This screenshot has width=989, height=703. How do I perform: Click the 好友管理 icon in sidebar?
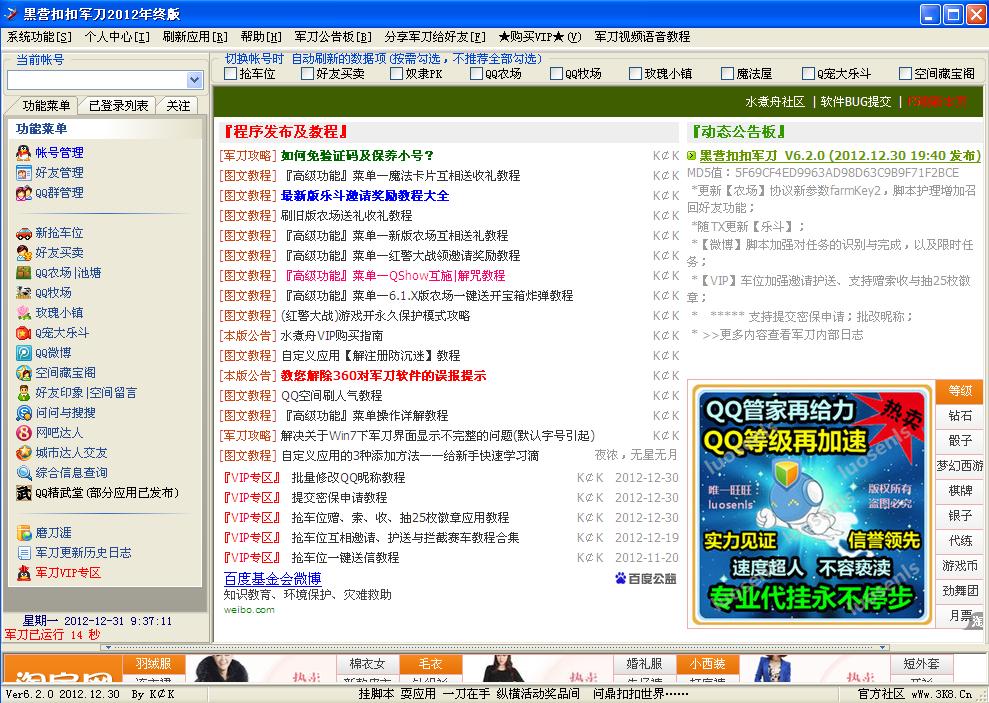[24, 173]
